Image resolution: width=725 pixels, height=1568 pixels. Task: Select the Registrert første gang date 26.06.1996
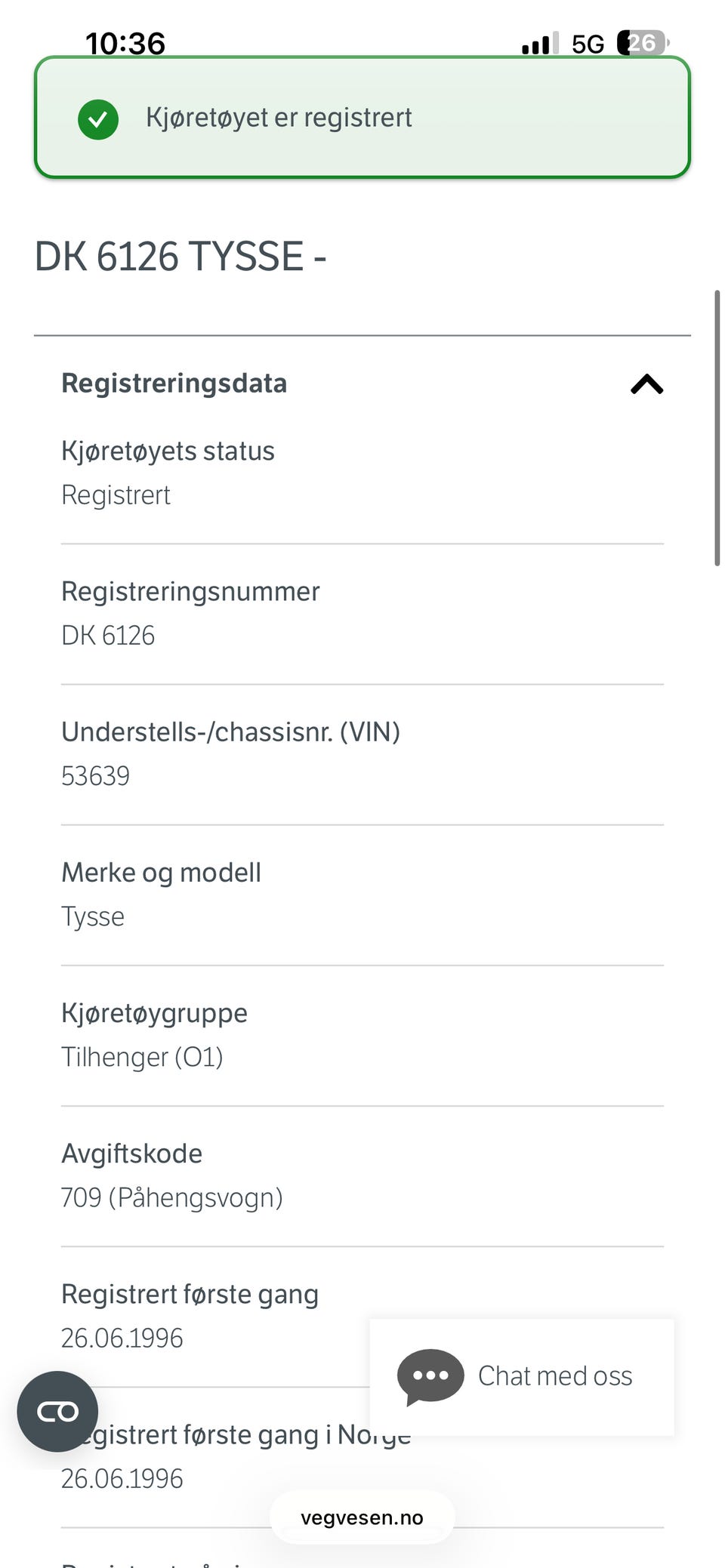point(122,1338)
